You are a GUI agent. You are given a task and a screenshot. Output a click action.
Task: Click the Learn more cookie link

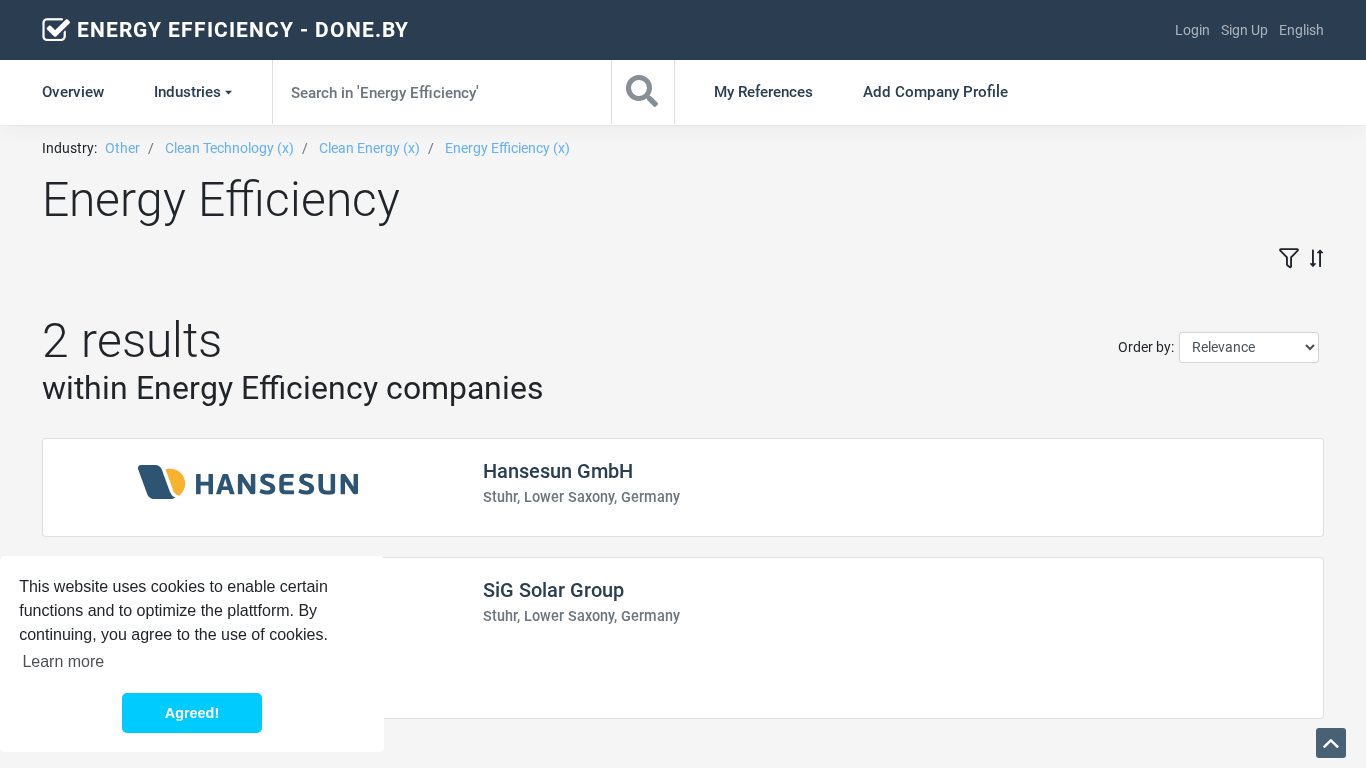63,661
